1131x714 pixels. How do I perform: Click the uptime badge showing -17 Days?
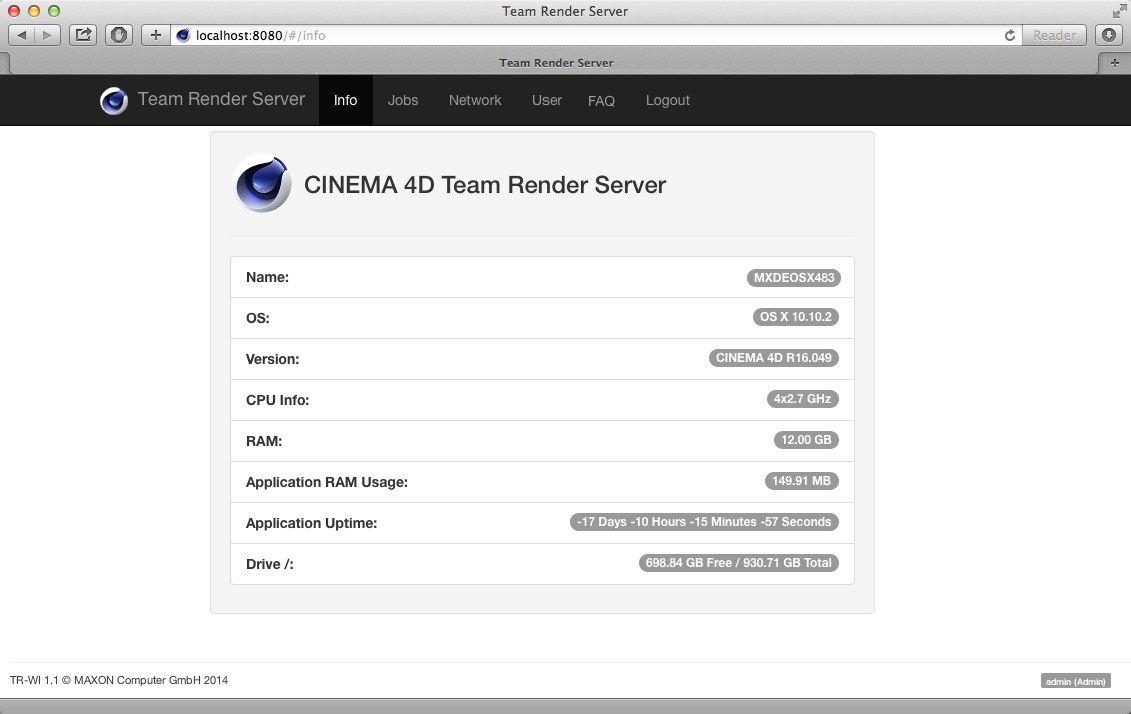click(x=704, y=522)
